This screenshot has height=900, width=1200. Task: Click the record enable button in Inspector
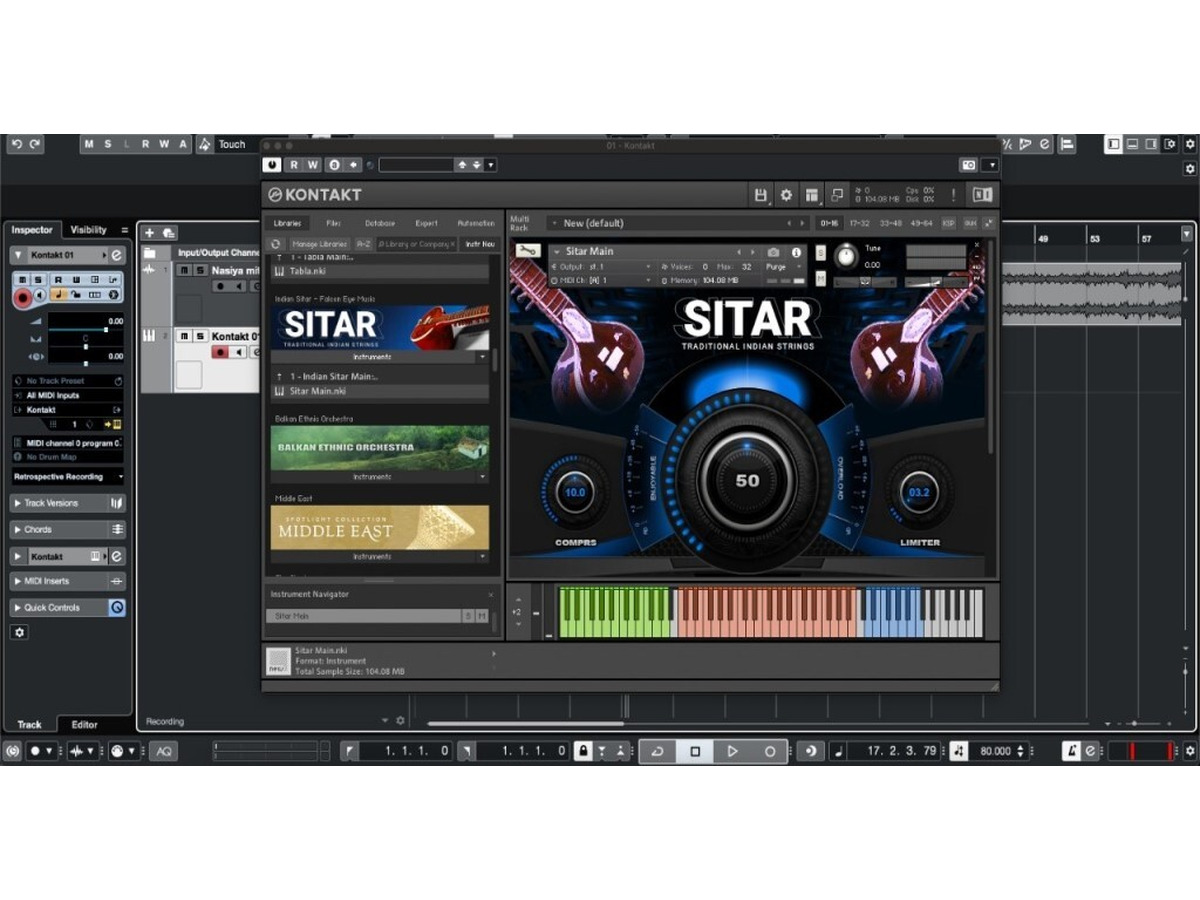click(22, 296)
